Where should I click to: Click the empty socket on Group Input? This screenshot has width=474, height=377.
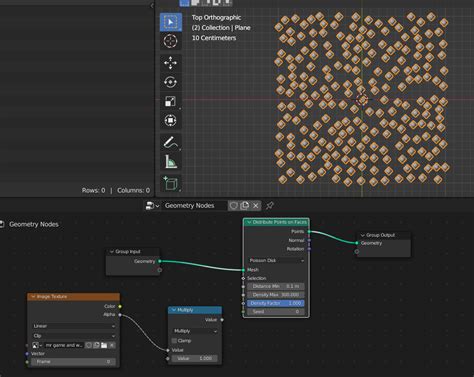[160, 270]
